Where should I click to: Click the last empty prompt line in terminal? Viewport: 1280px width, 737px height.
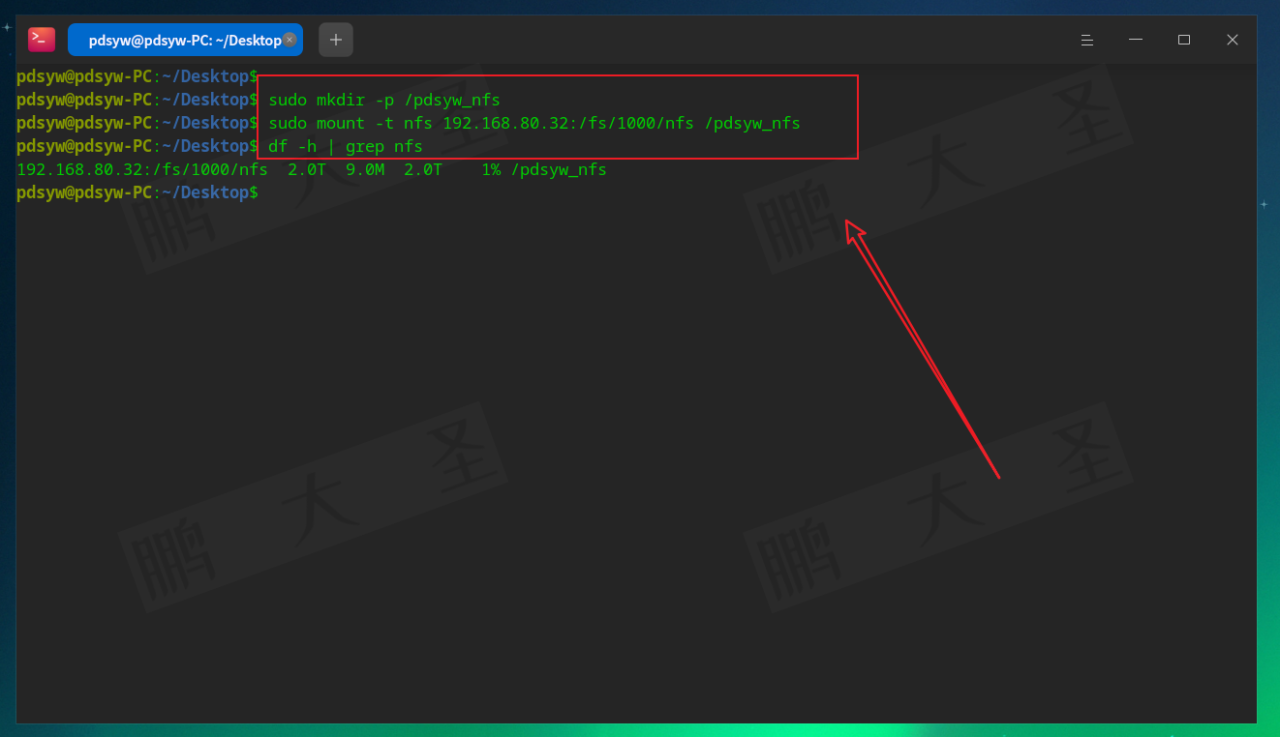(138, 192)
